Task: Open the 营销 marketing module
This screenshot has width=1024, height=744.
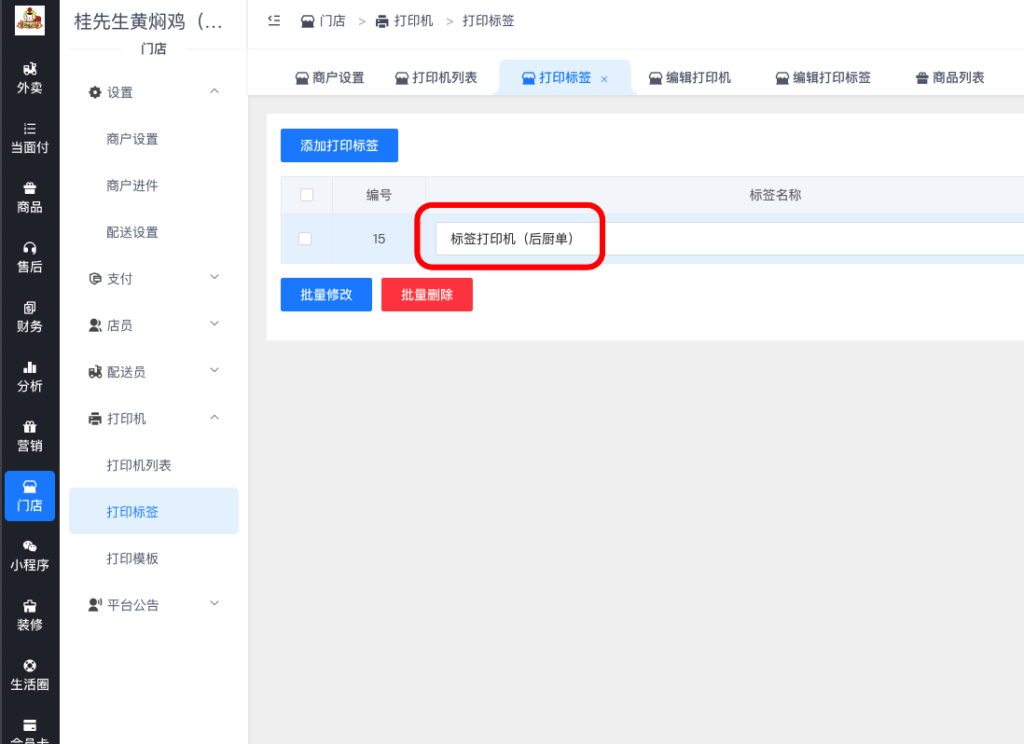Action: [x=30, y=436]
